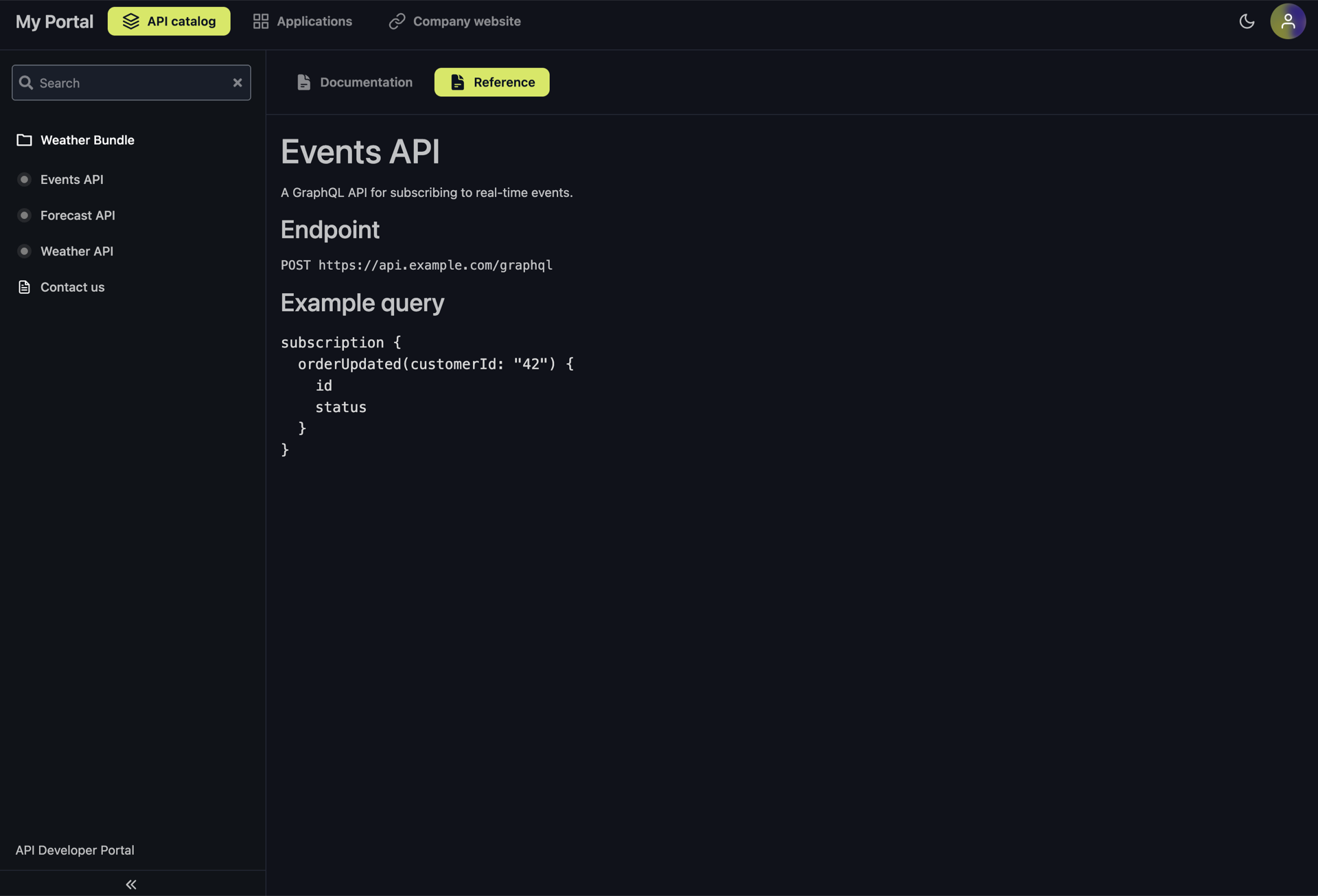Image resolution: width=1318 pixels, height=896 pixels.
Task: Click the Endpoint heading
Action: coord(330,229)
